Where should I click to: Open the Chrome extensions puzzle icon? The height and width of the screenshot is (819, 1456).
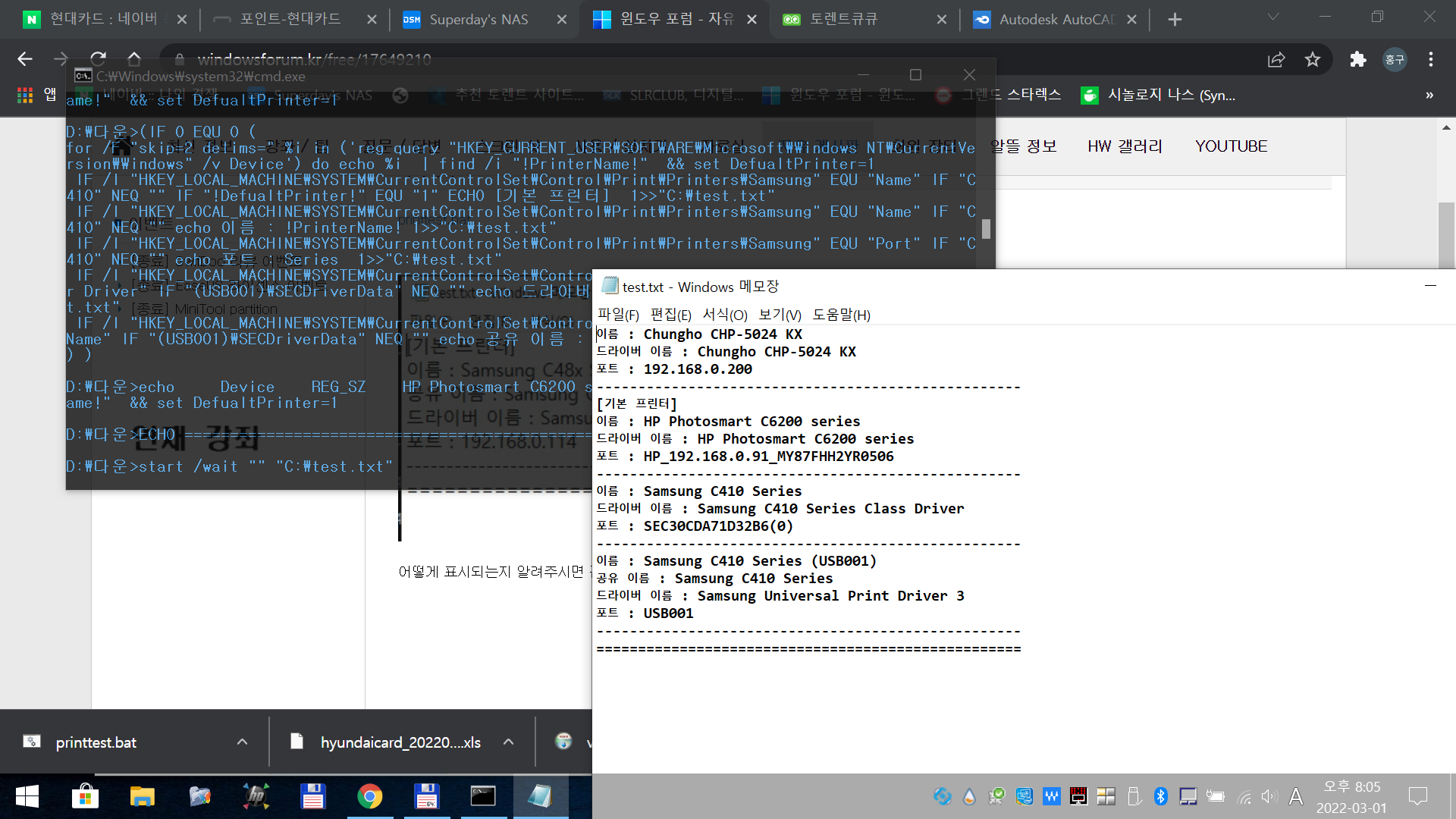pyautogui.click(x=1358, y=59)
